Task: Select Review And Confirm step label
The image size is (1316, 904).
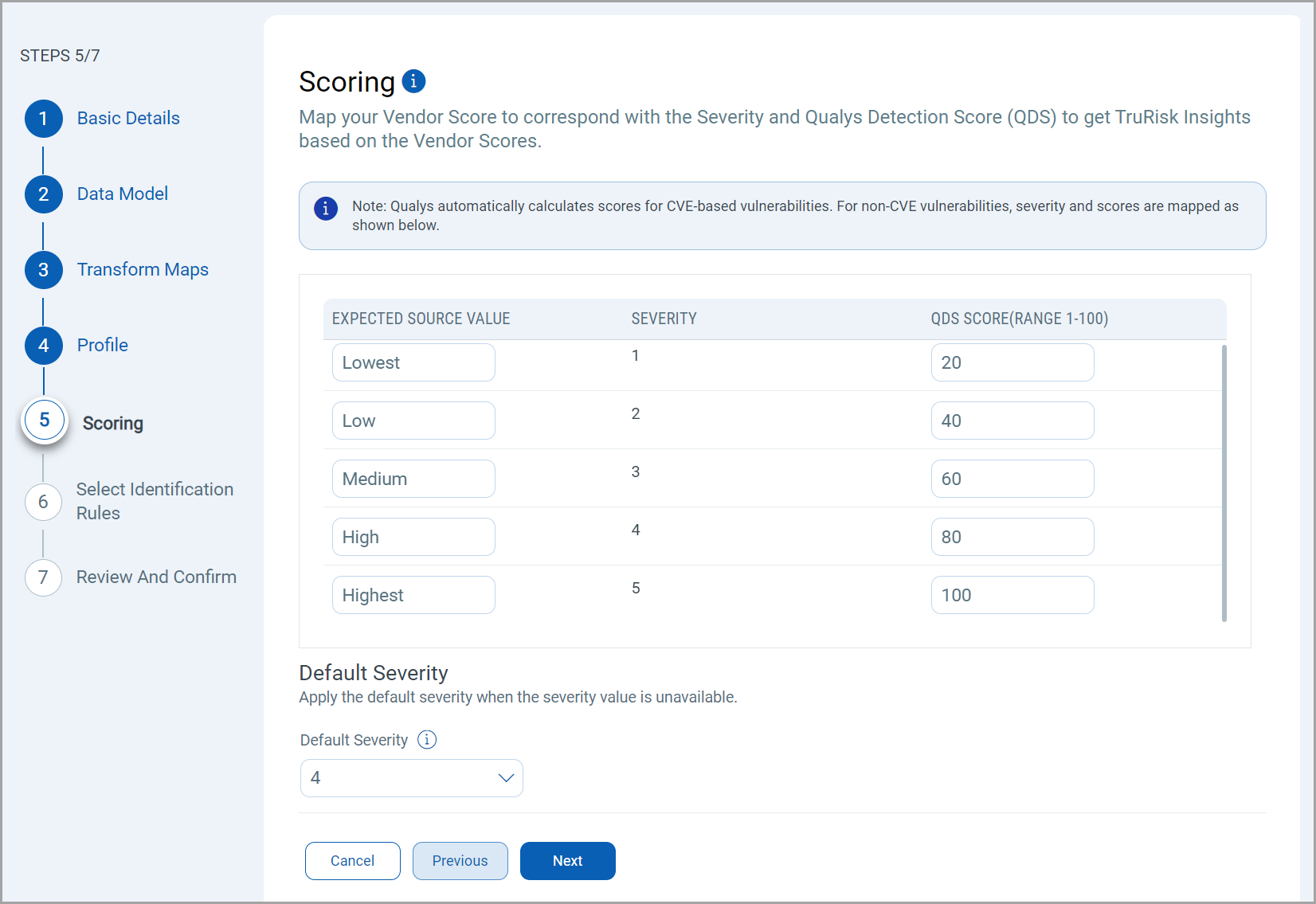Action: click(156, 577)
